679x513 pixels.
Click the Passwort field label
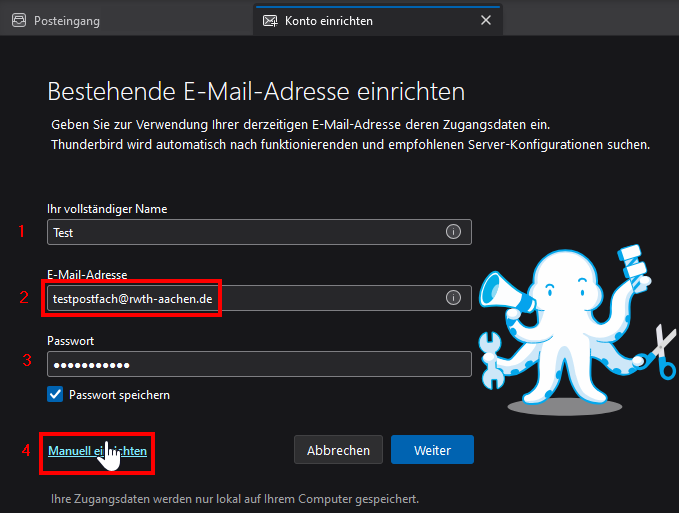point(70,341)
